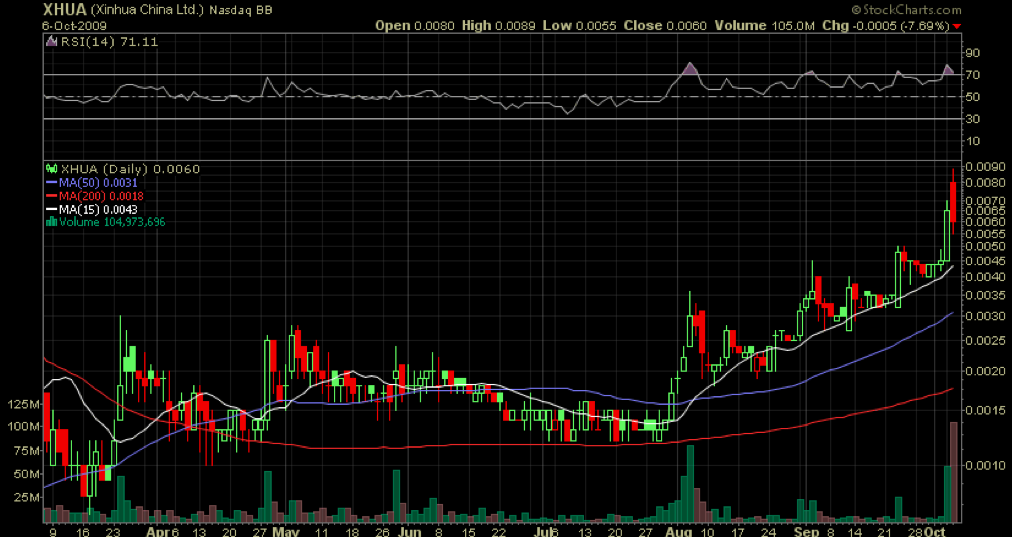
Task: Click the Low 0.0055 value
Action: [x=580, y=26]
